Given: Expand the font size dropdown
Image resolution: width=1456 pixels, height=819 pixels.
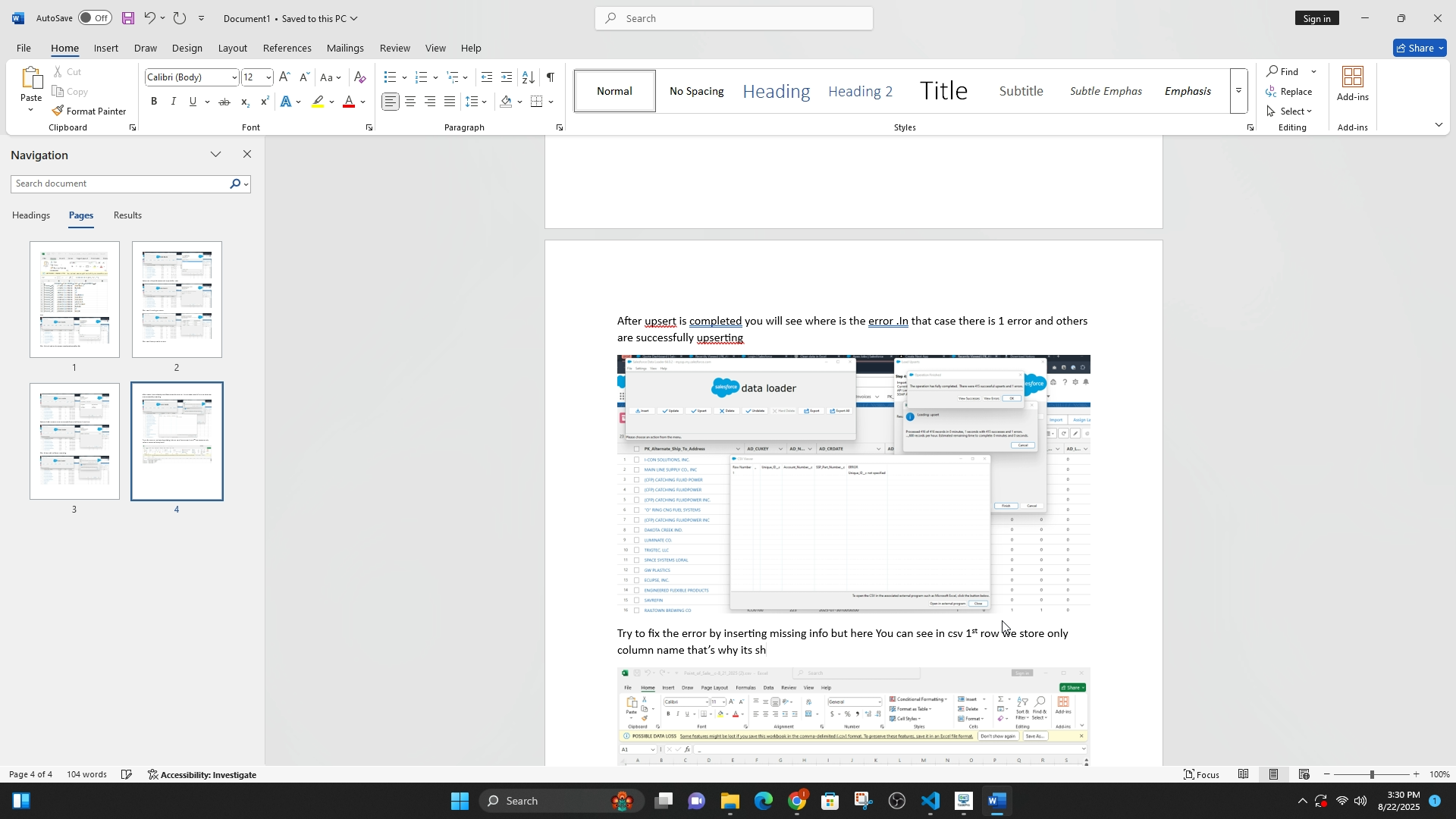Looking at the screenshot, I should point(268,77).
